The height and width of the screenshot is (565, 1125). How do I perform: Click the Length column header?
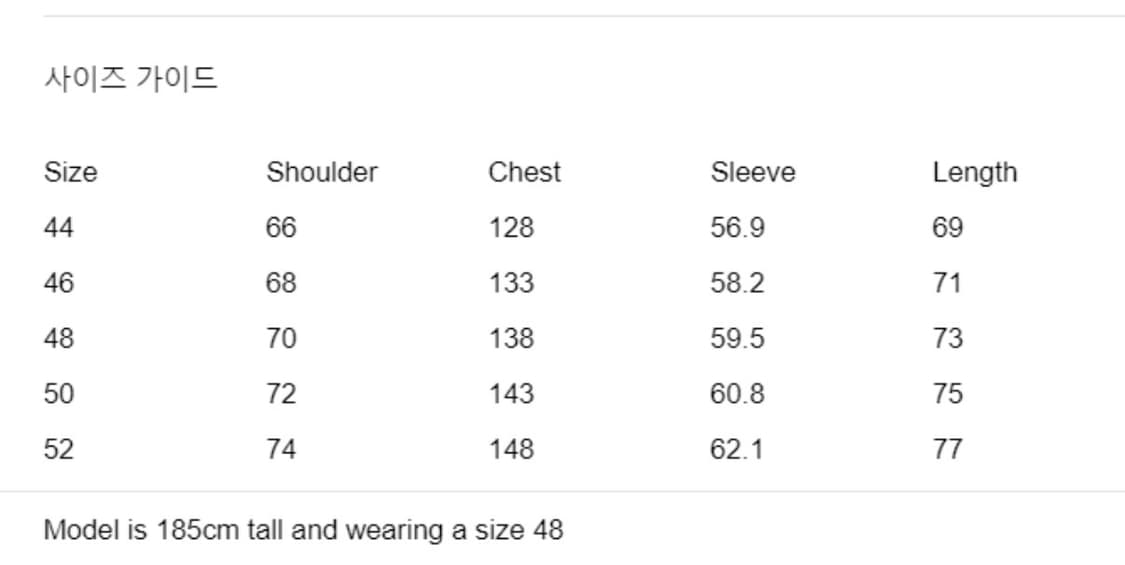tap(974, 172)
